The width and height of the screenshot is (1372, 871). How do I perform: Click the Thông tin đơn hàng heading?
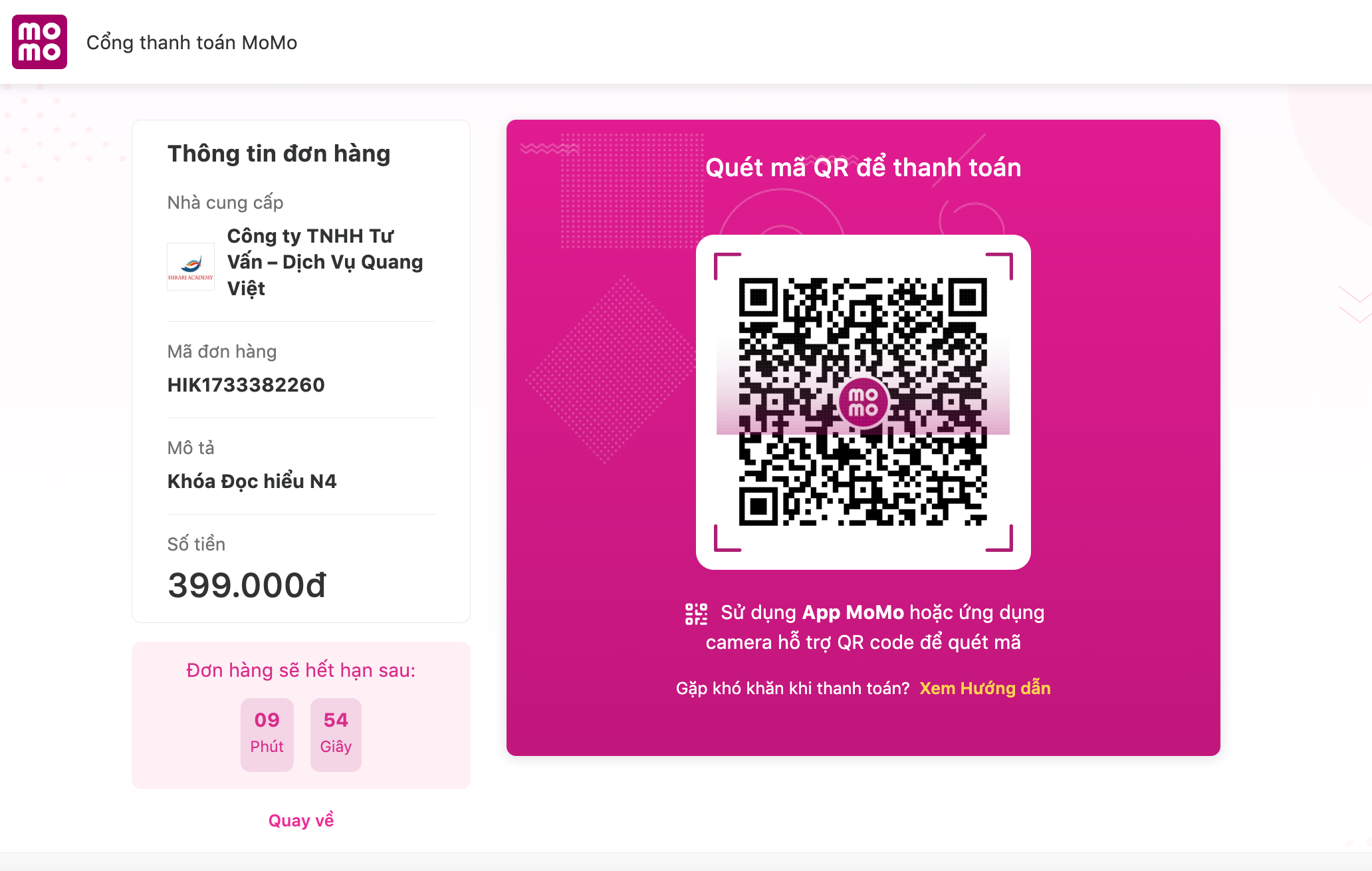[279, 154]
